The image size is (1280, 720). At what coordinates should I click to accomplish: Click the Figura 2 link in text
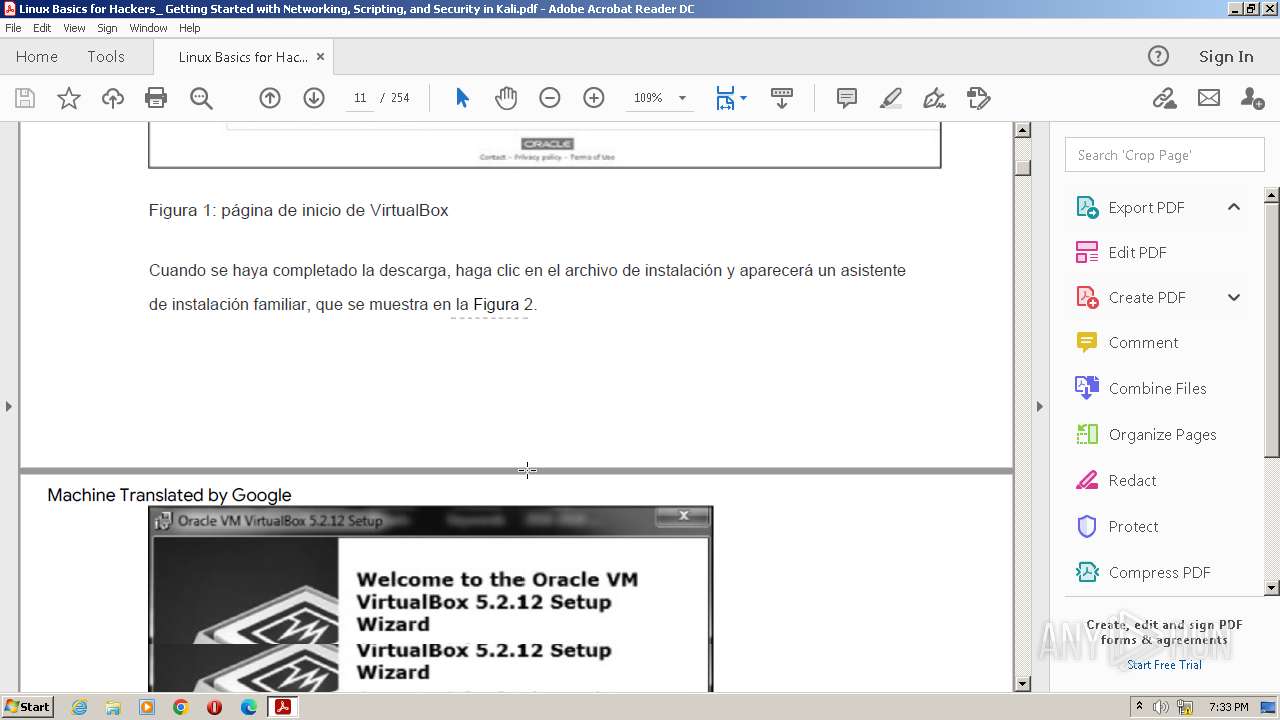[x=503, y=304]
